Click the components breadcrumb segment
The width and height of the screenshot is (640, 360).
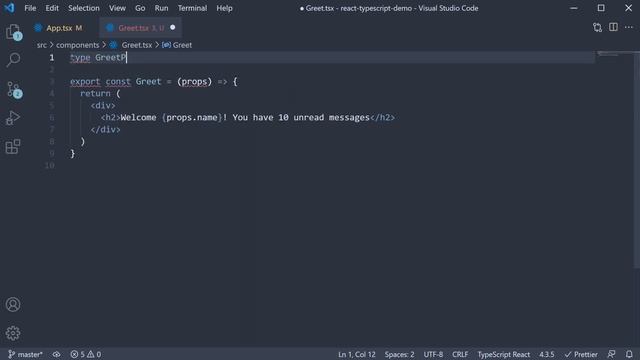78,45
